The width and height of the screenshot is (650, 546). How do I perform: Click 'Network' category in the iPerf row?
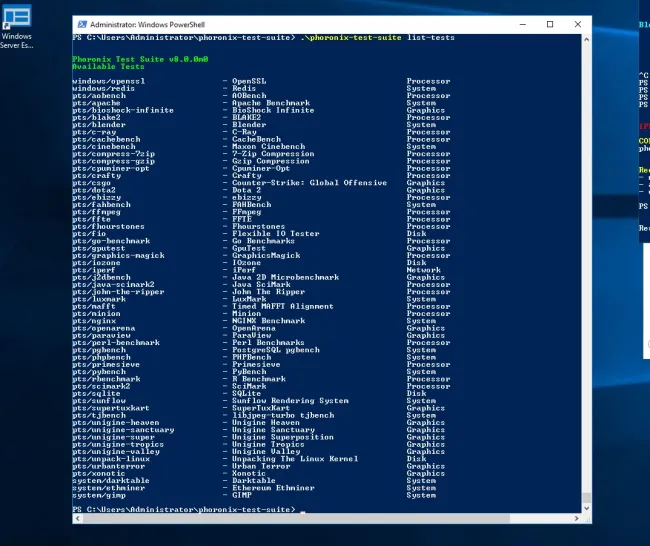(424, 270)
